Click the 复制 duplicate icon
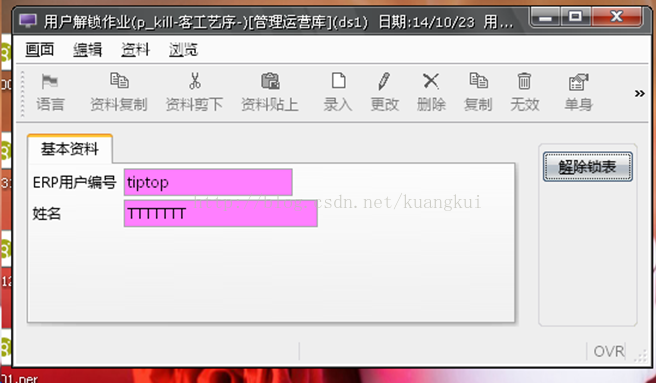 tap(478, 80)
